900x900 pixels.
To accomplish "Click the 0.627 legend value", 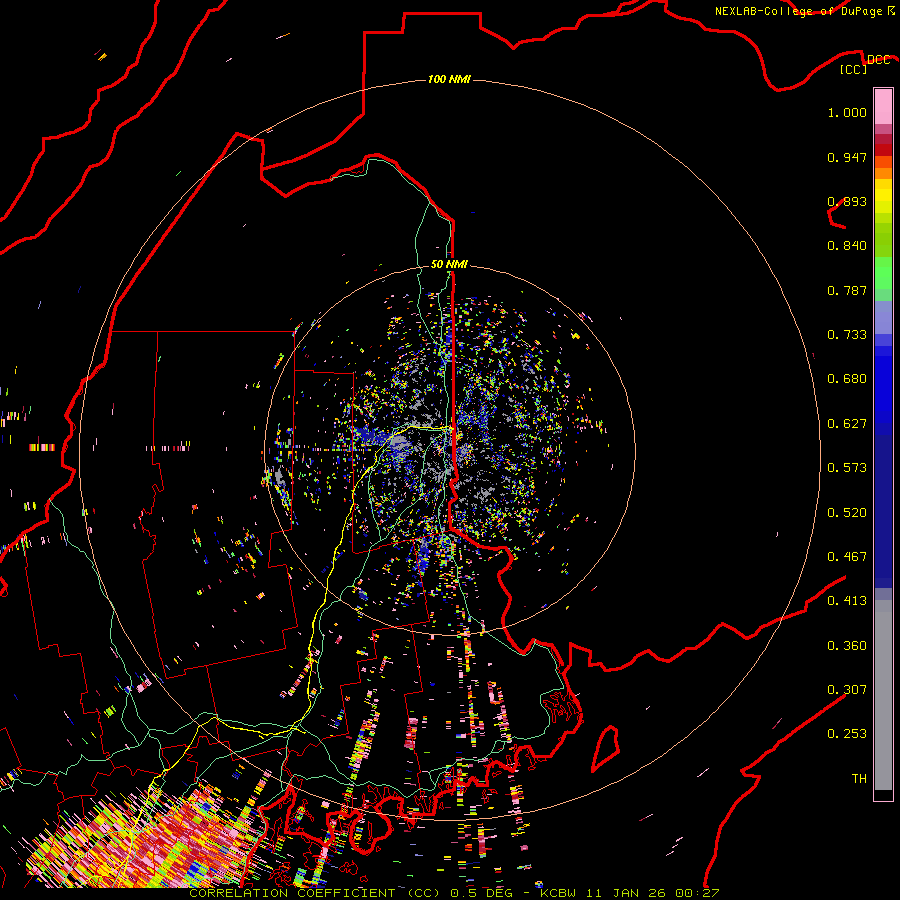I will coord(847,424).
